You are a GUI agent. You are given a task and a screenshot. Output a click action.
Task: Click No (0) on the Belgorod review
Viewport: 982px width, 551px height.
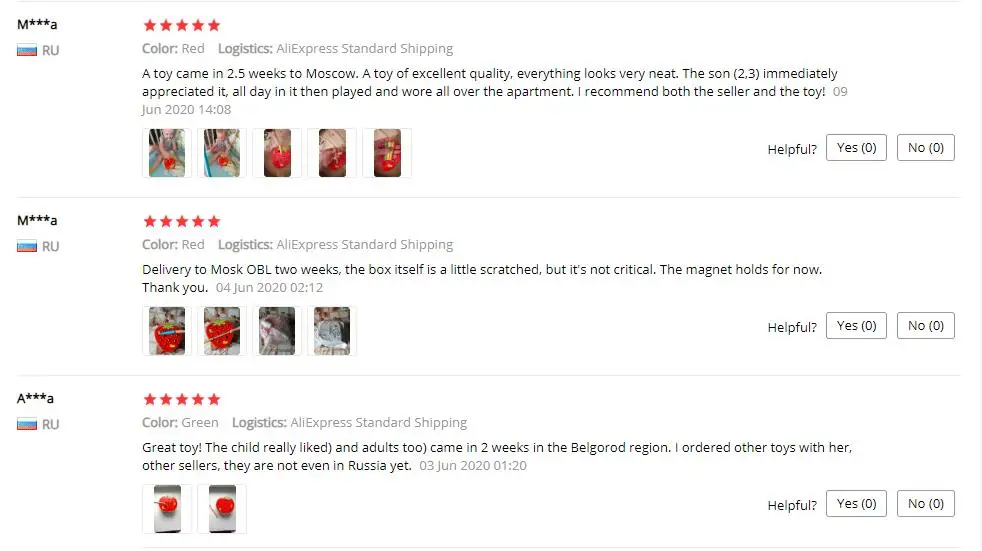[x=926, y=503]
